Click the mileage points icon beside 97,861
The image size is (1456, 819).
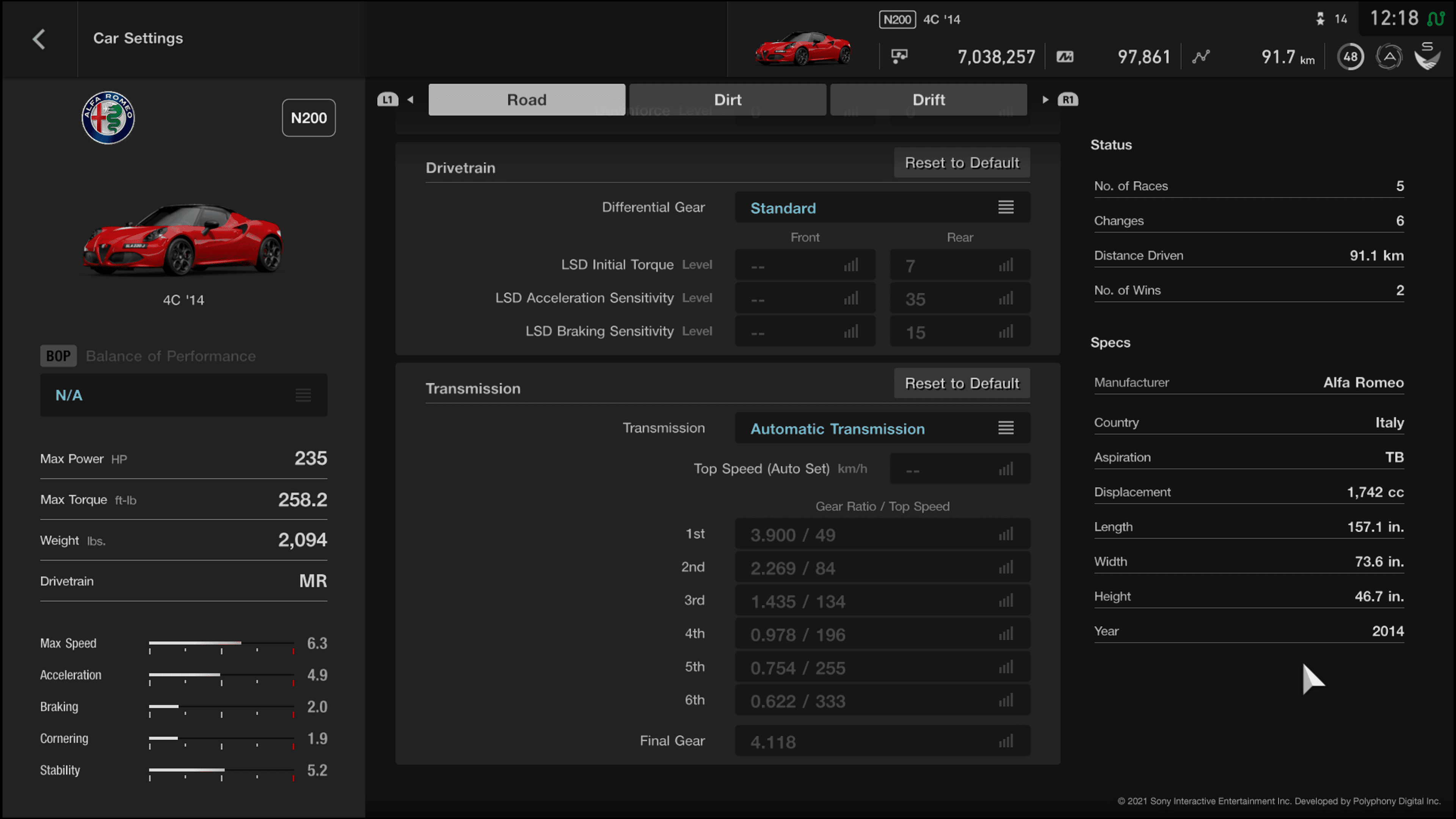click(x=1065, y=56)
